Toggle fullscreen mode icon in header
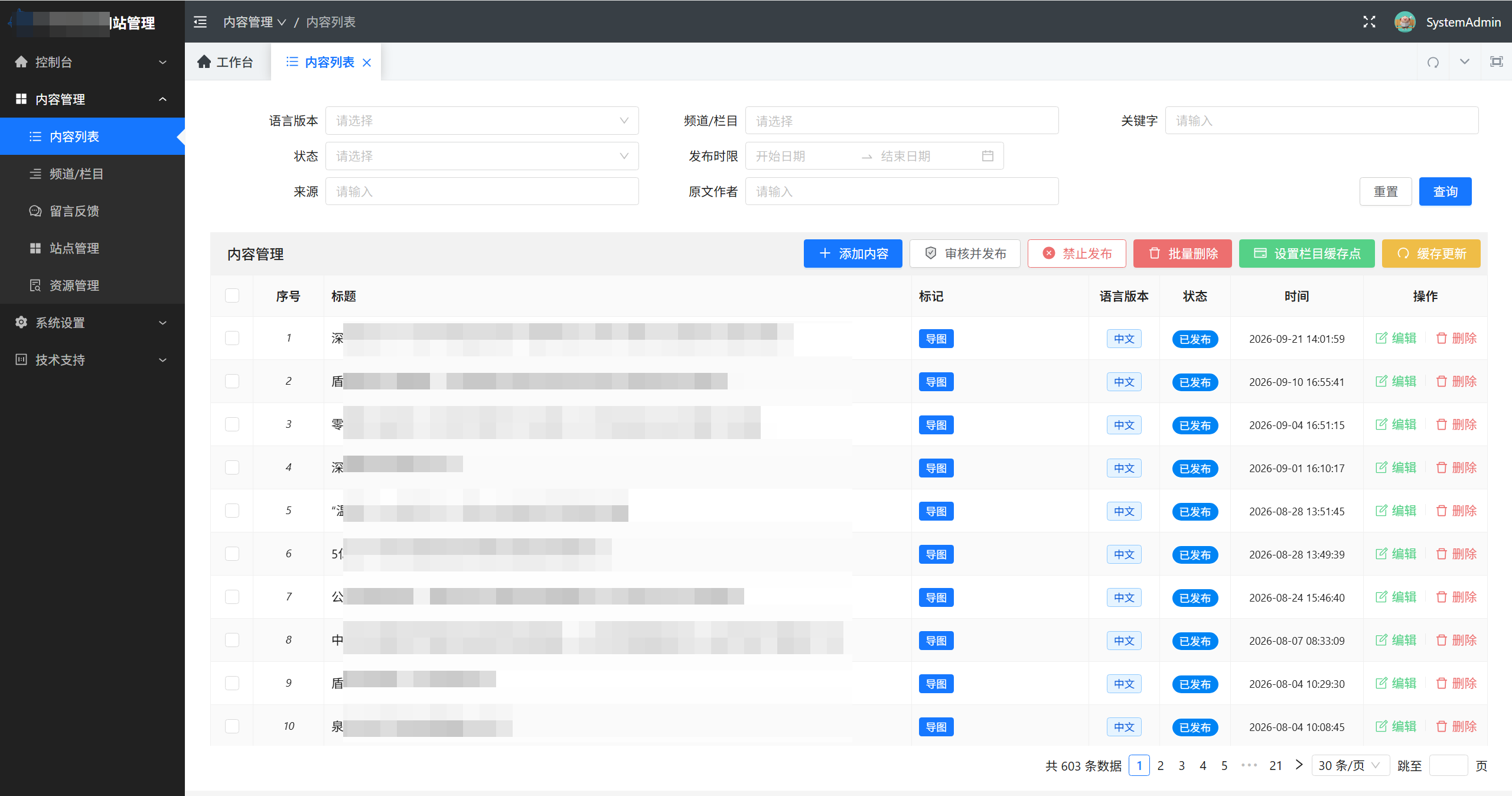The image size is (1512, 796). [1369, 22]
